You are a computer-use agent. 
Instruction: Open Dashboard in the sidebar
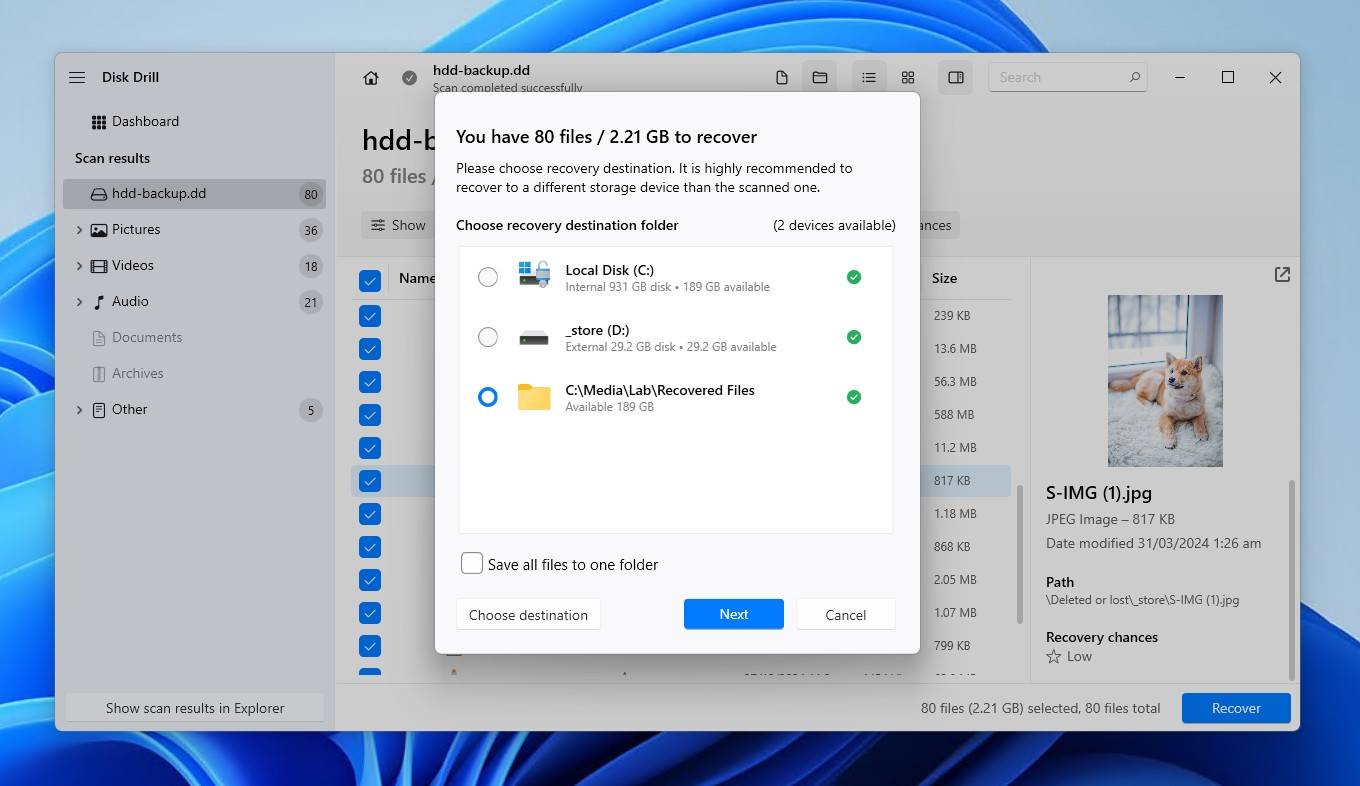pyautogui.click(x=145, y=121)
